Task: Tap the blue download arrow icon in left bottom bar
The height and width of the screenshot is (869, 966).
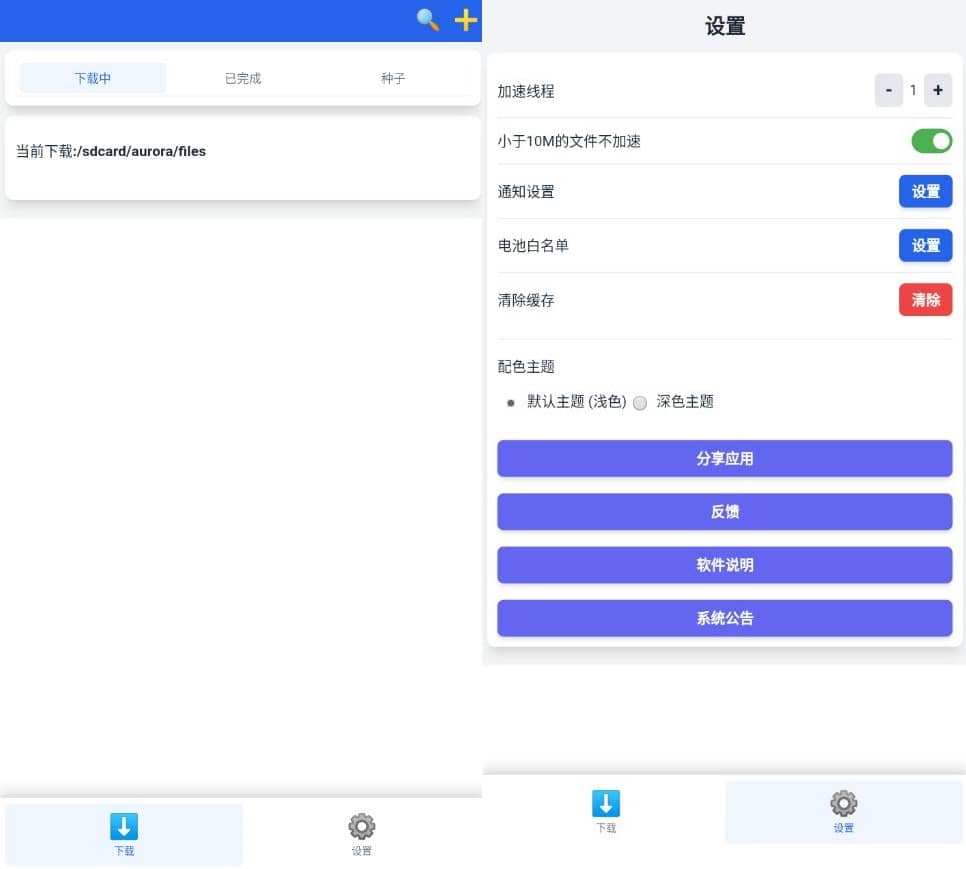Action: coord(124,827)
